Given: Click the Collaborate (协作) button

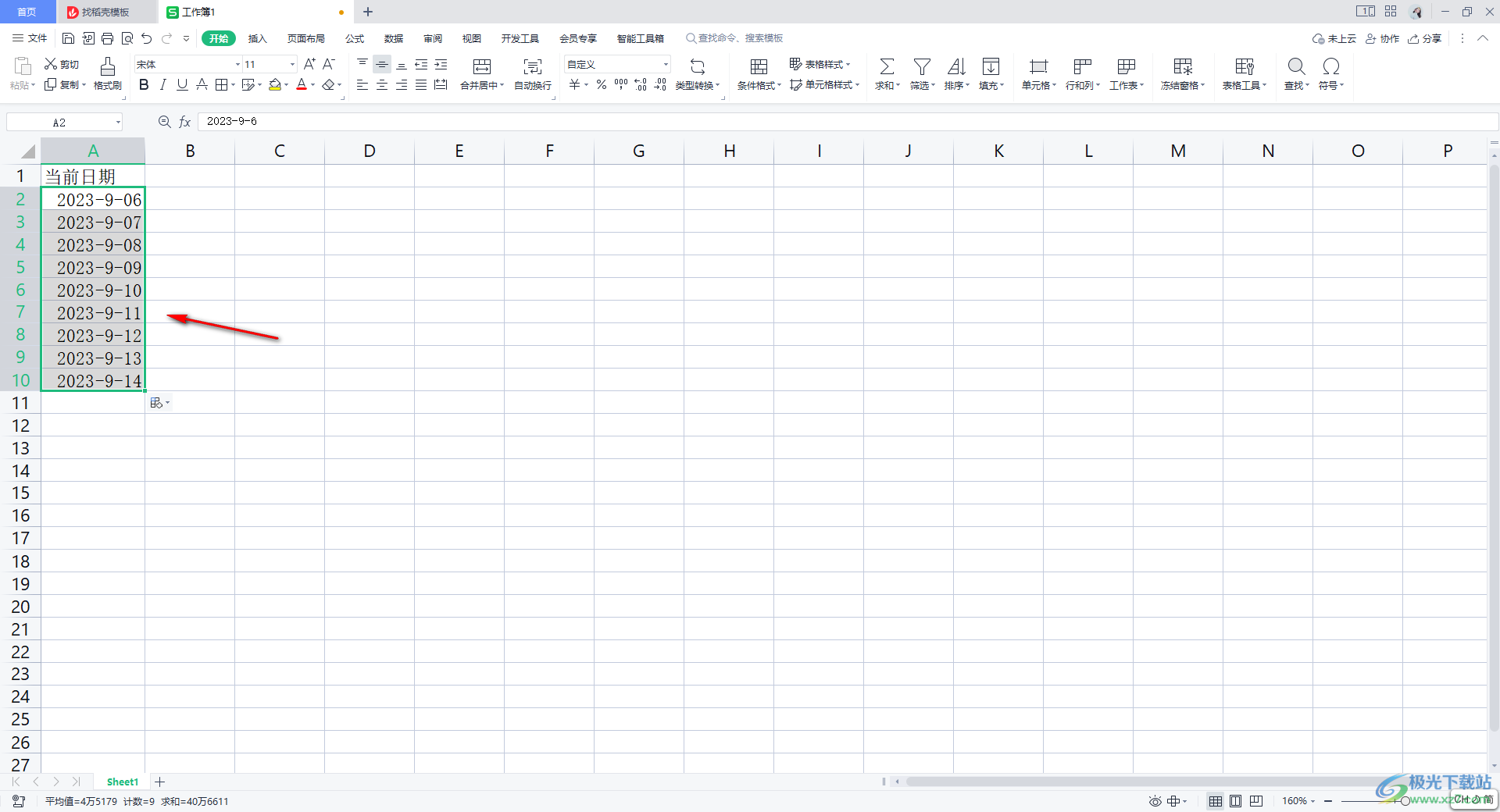Looking at the screenshot, I should pyautogui.click(x=1382, y=38).
